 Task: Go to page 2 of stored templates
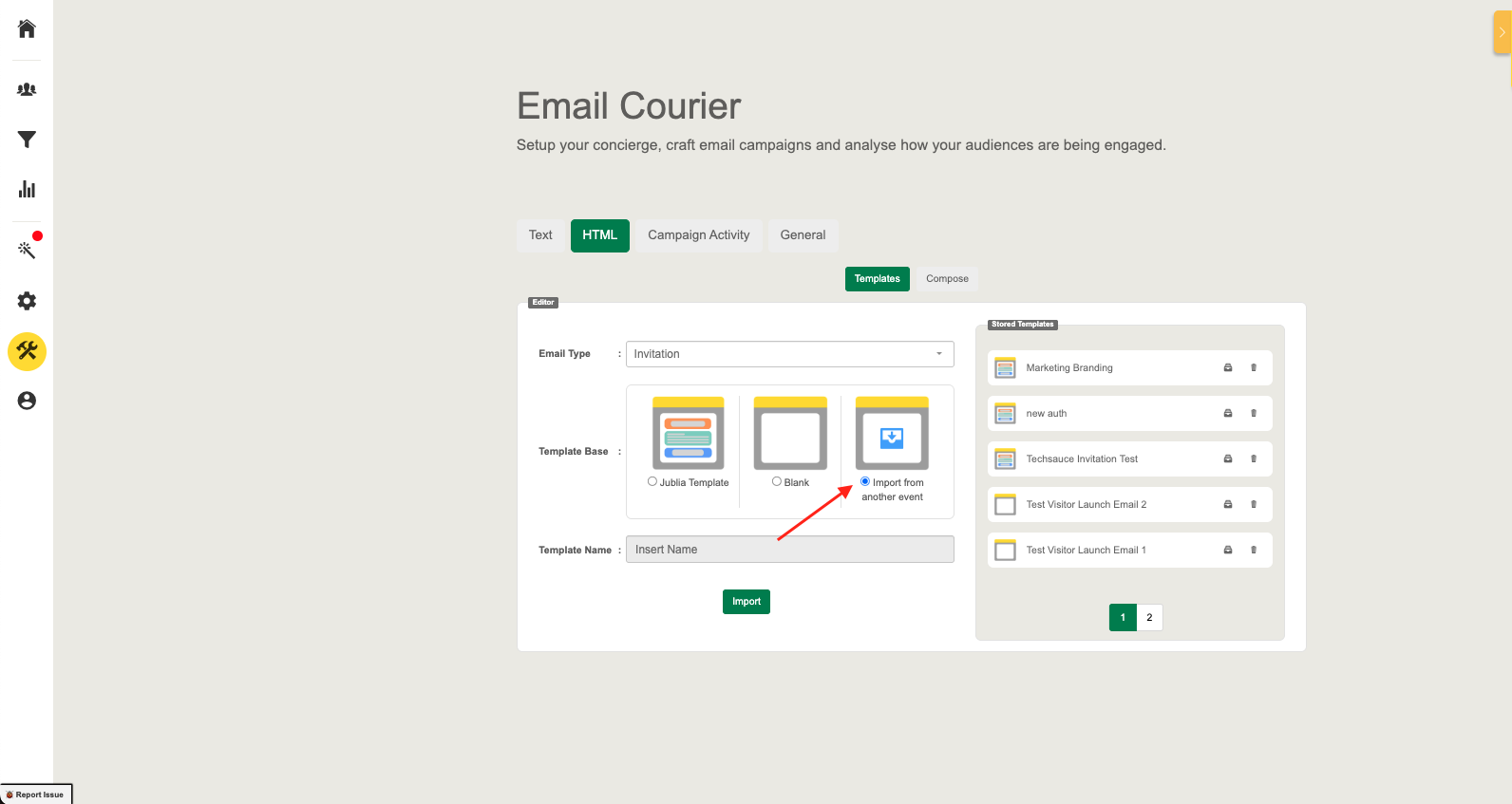1149,618
